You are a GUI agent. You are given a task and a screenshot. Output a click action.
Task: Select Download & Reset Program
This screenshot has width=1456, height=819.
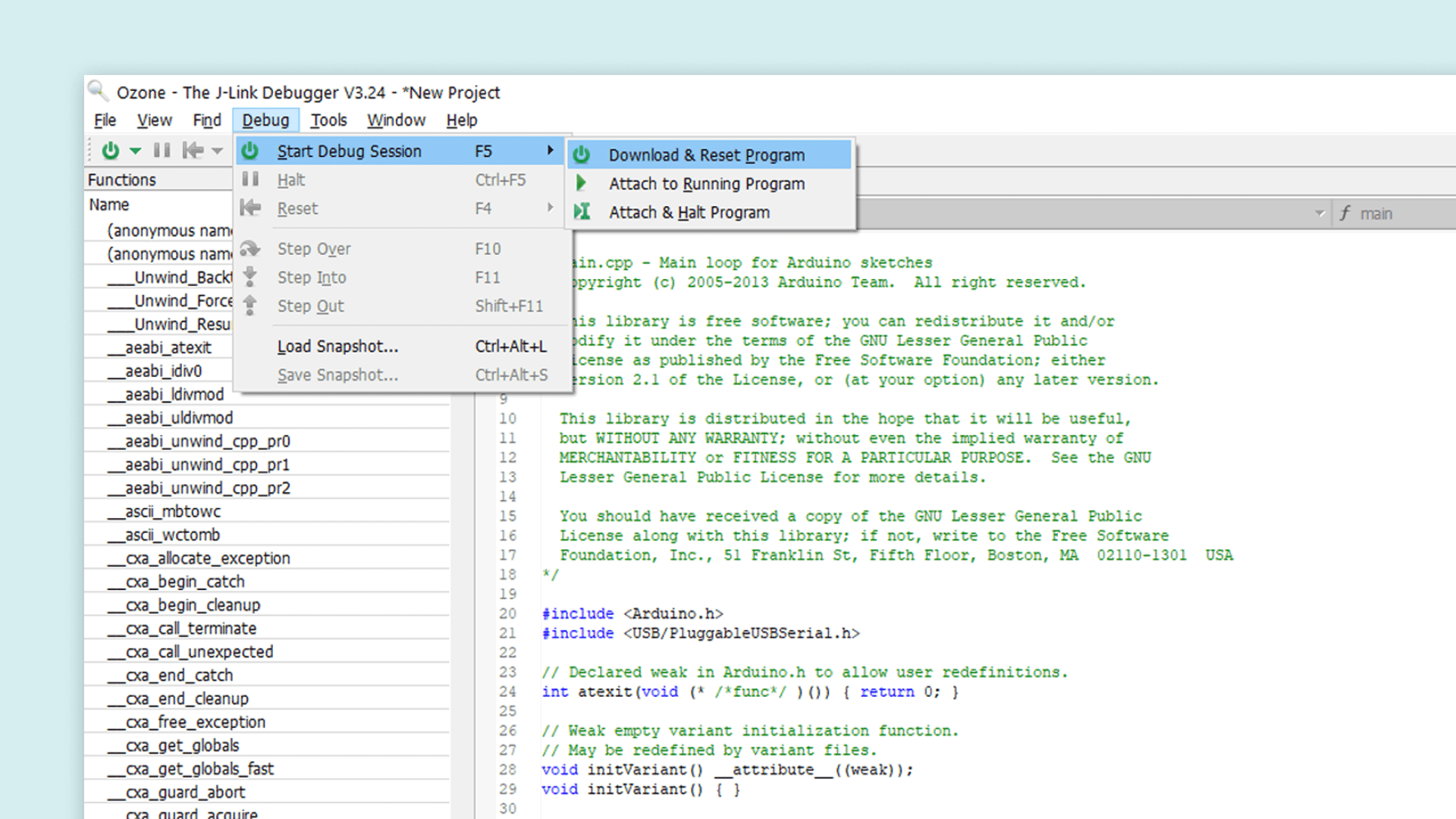pyautogui.click(x=706, y=155)
